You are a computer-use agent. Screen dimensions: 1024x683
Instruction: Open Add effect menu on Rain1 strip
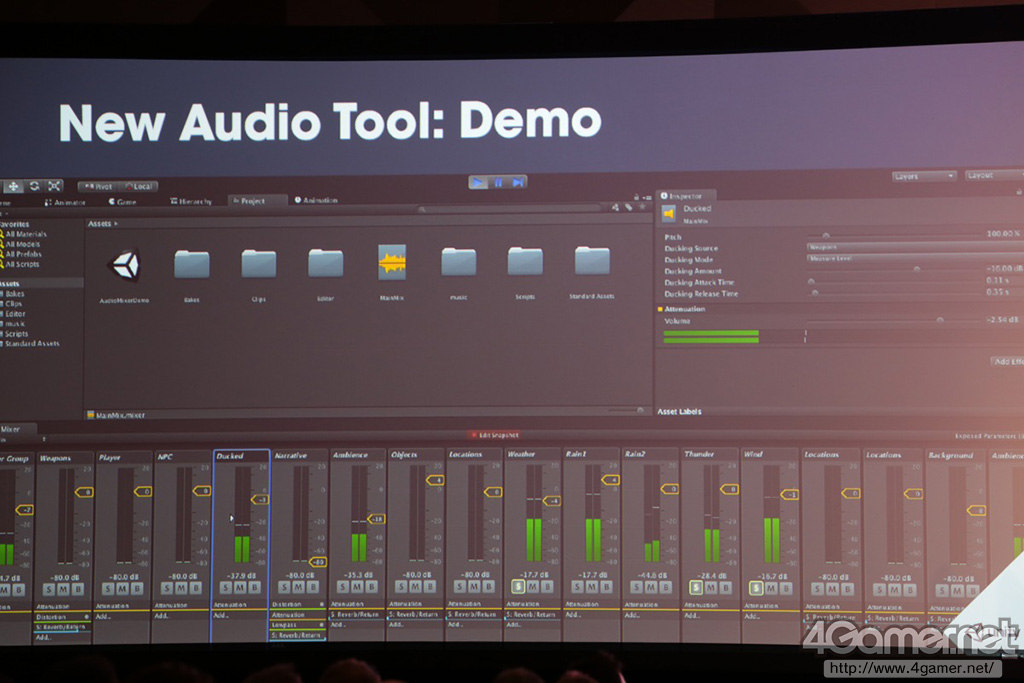click(573, 614)
